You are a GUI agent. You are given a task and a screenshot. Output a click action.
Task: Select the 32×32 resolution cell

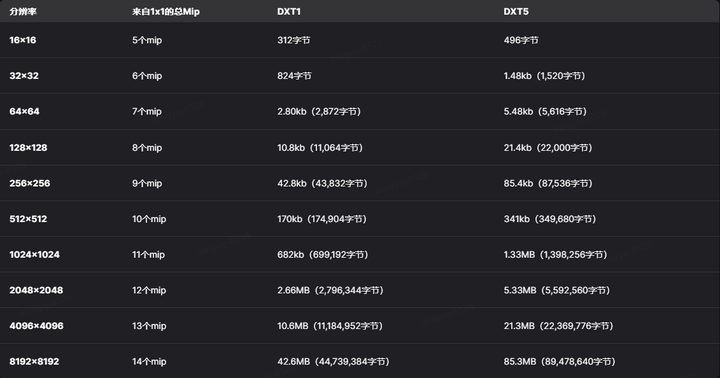(x=24, y=76)
